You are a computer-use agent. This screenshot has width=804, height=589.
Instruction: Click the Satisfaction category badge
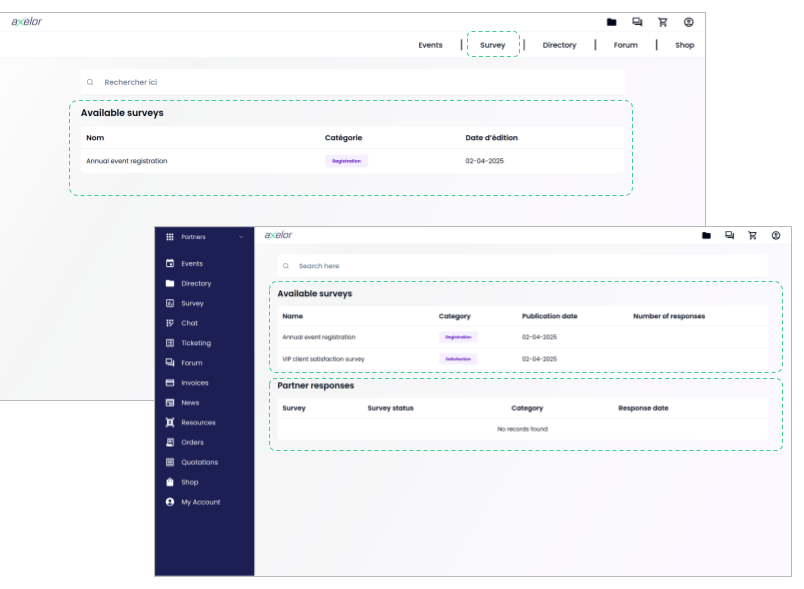click(458, 359)
